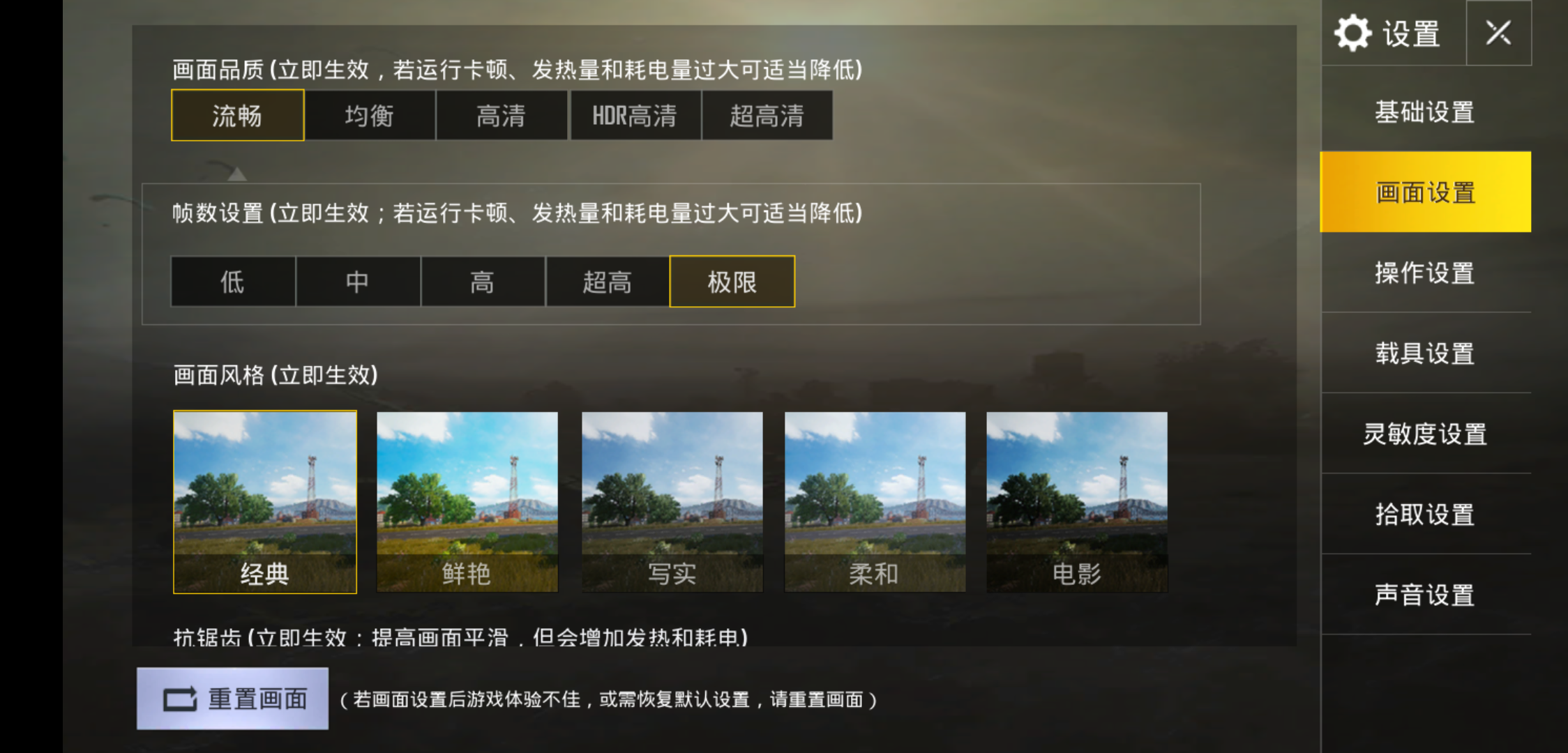Go to 拾取设置 tab
Screen dimensions: 1568x753
click(1426, 514)
